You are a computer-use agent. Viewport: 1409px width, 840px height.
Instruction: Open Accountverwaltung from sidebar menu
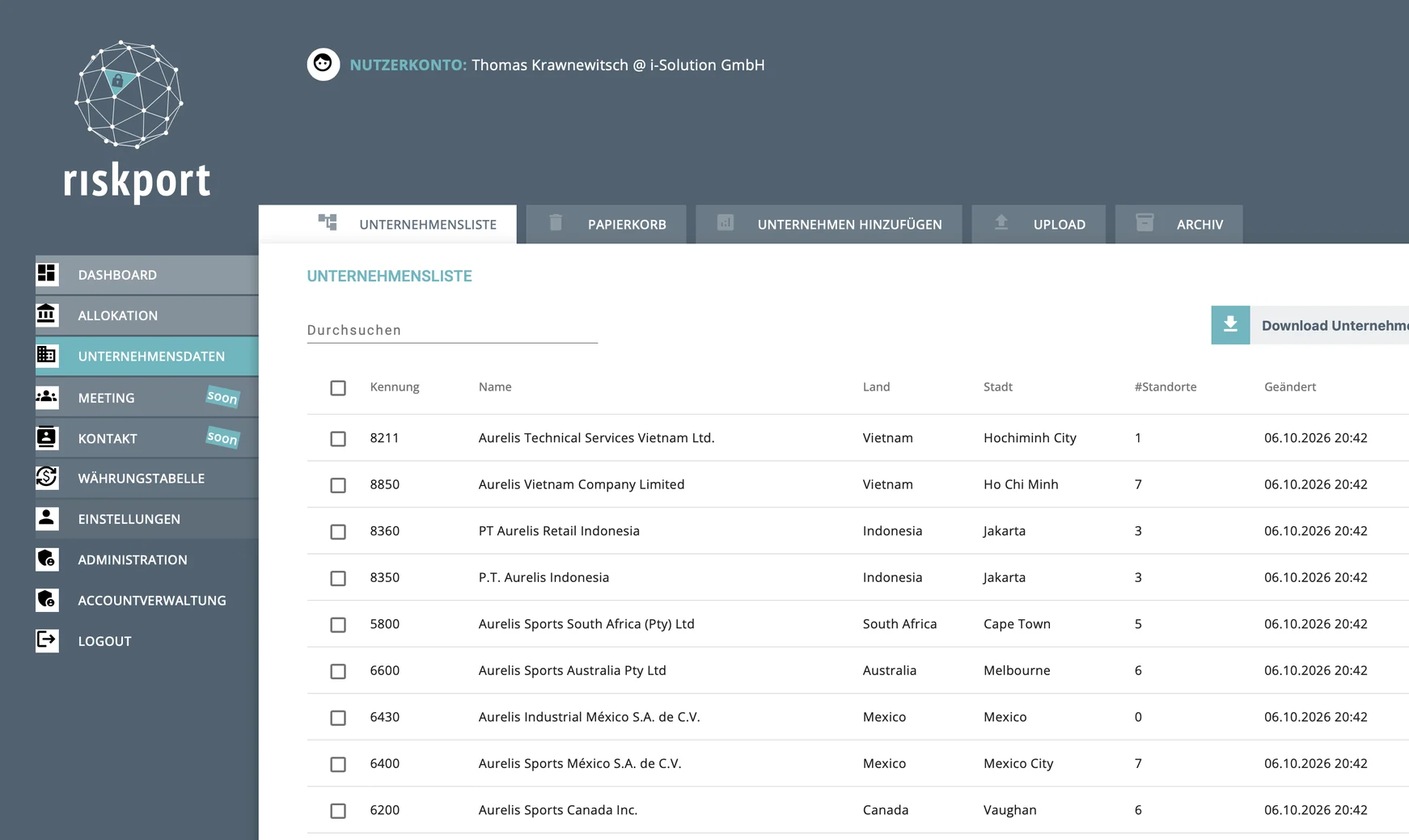(x=146, y=600)
